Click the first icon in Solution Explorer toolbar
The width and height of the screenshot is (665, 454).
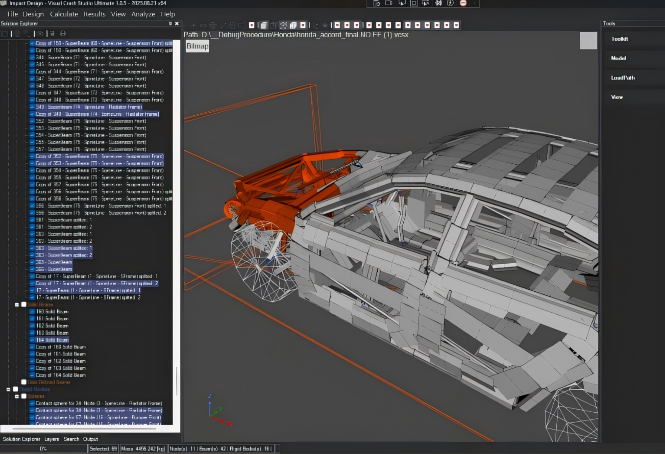coord(6,34)
